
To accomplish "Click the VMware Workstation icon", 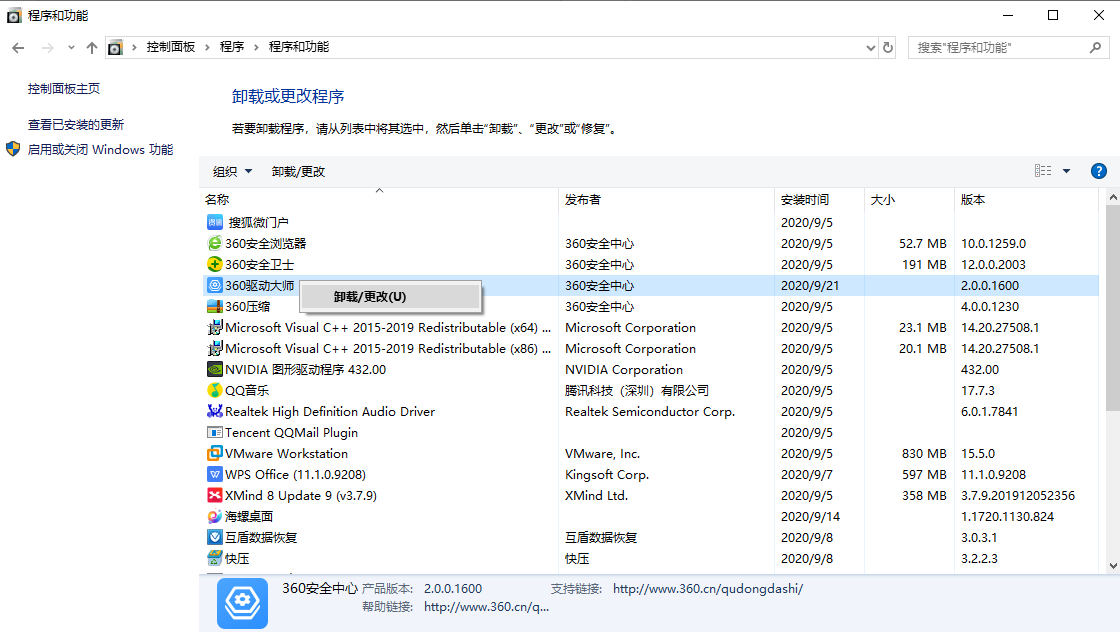I will [x=214, y=453].
